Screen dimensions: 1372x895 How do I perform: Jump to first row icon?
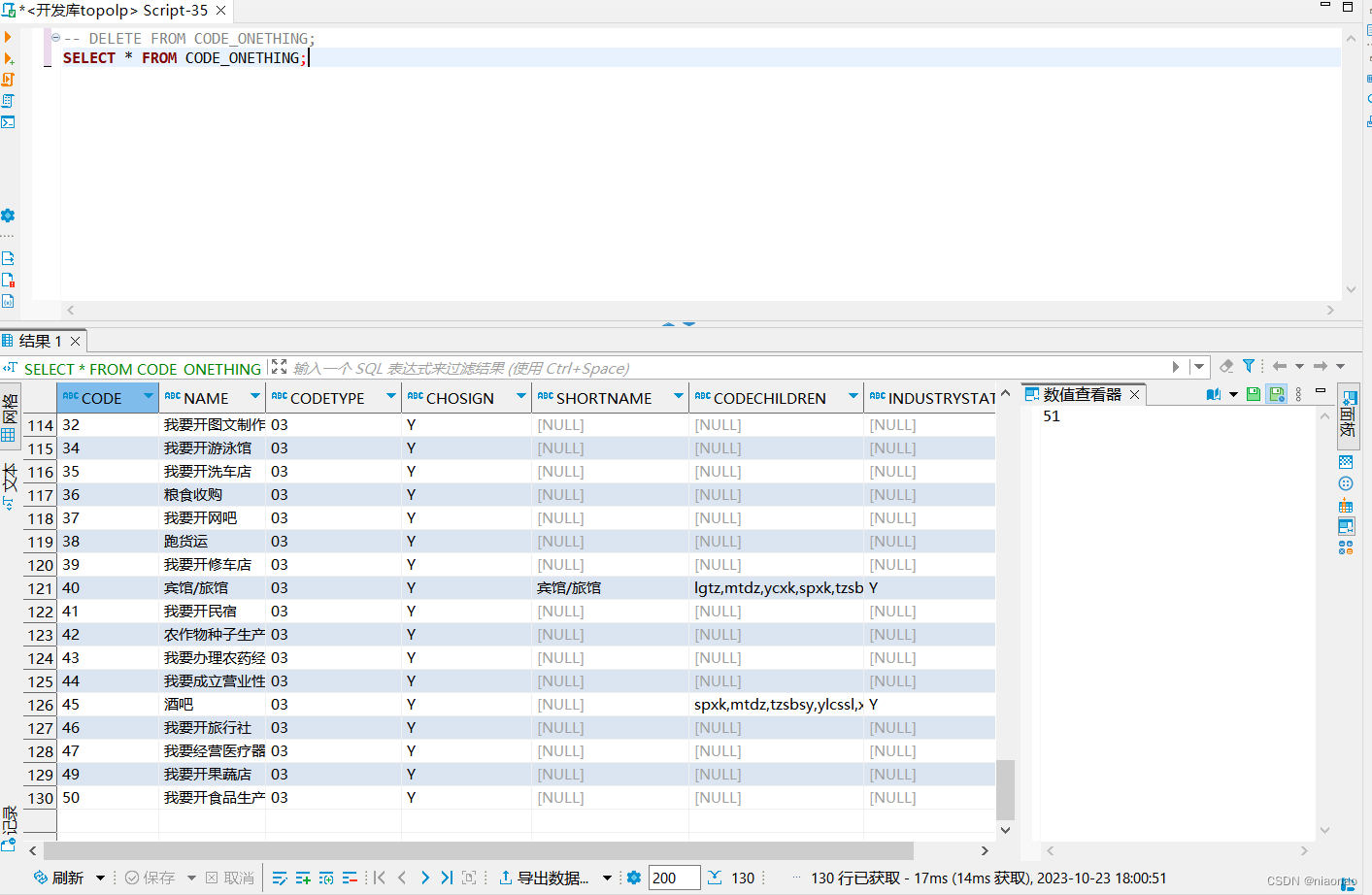click(x=380, y=878)
